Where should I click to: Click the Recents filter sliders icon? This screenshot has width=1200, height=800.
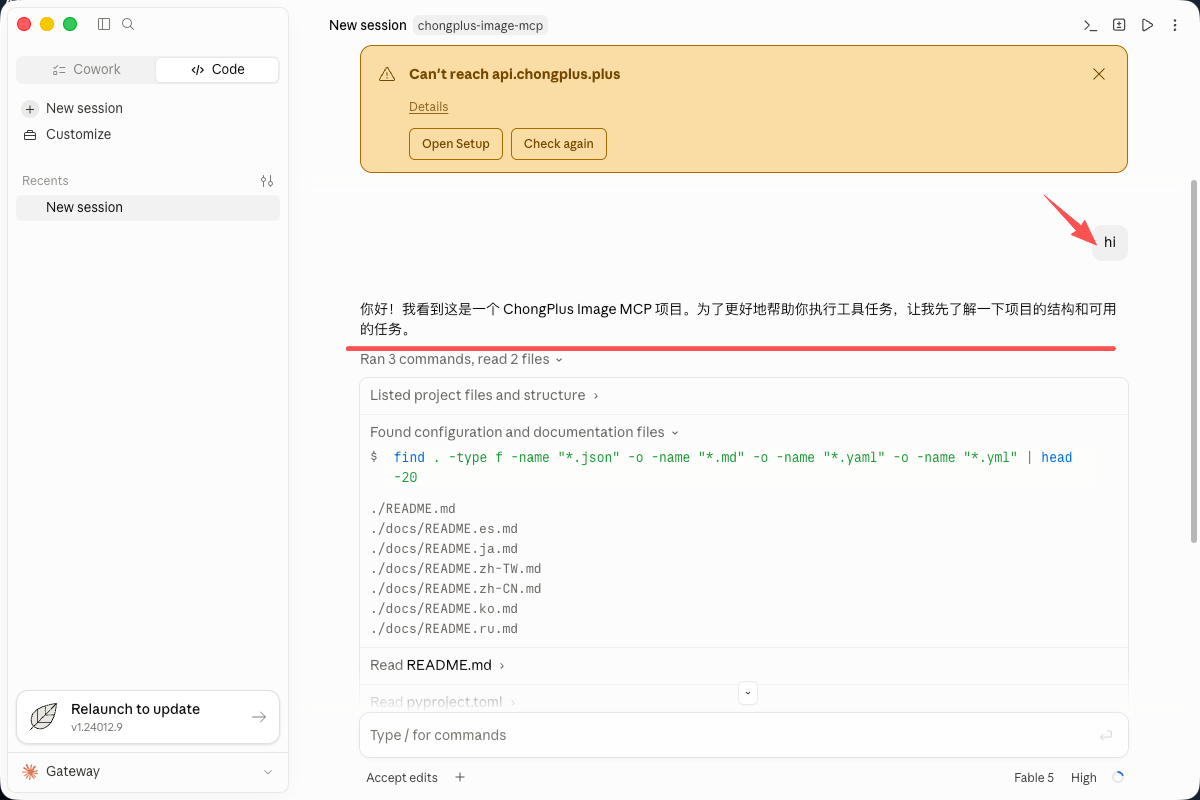point(267,181)
